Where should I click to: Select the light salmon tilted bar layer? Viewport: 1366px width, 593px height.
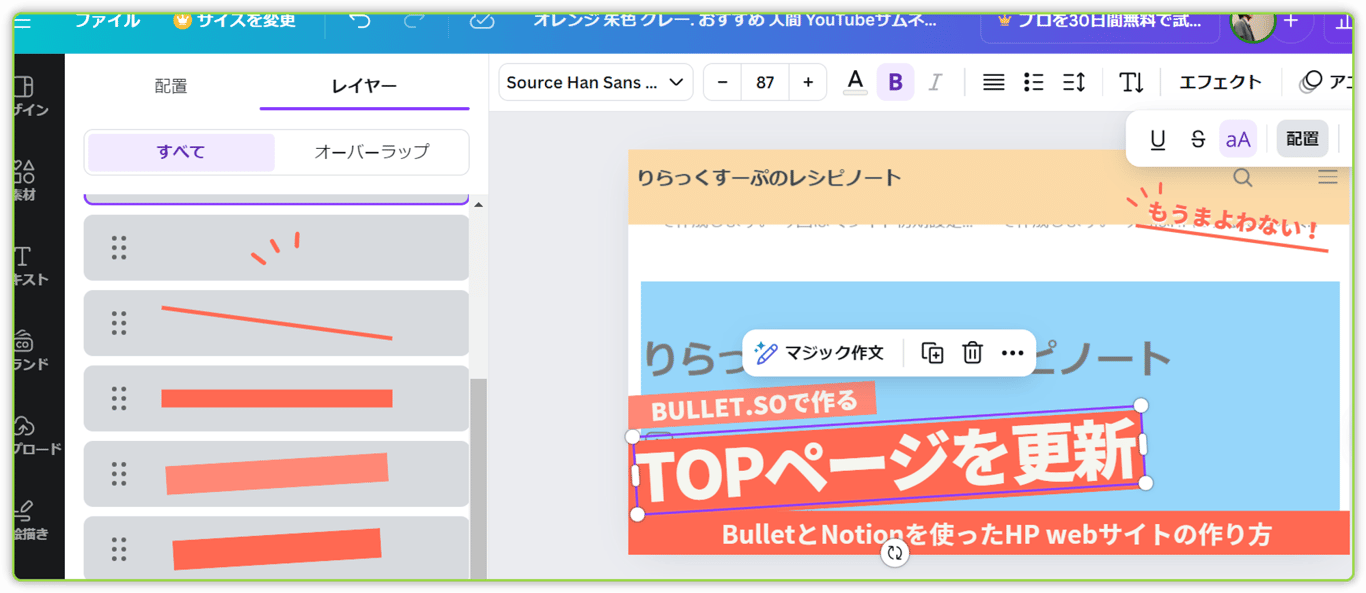[x=276, y=473]
